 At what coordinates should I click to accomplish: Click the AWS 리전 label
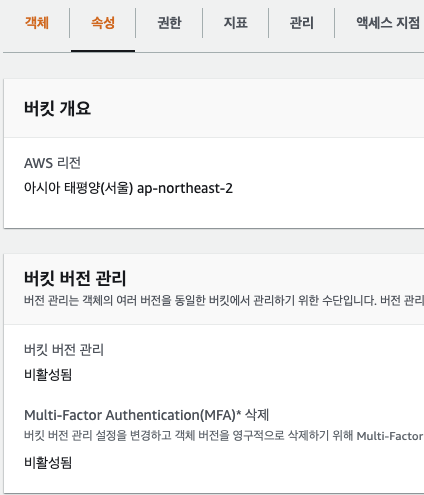point(52,163)
